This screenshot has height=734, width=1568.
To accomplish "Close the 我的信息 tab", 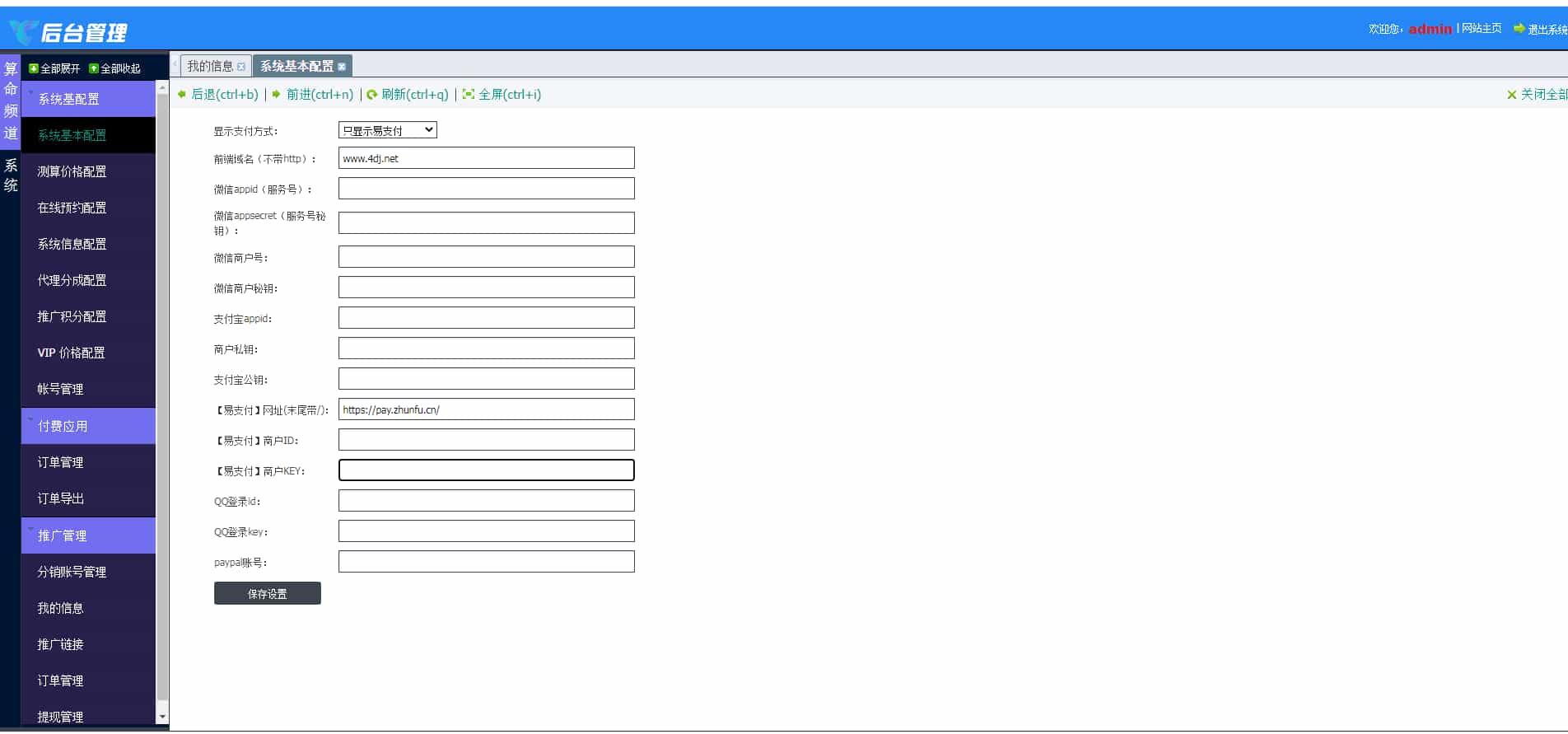I will point(241,67).
